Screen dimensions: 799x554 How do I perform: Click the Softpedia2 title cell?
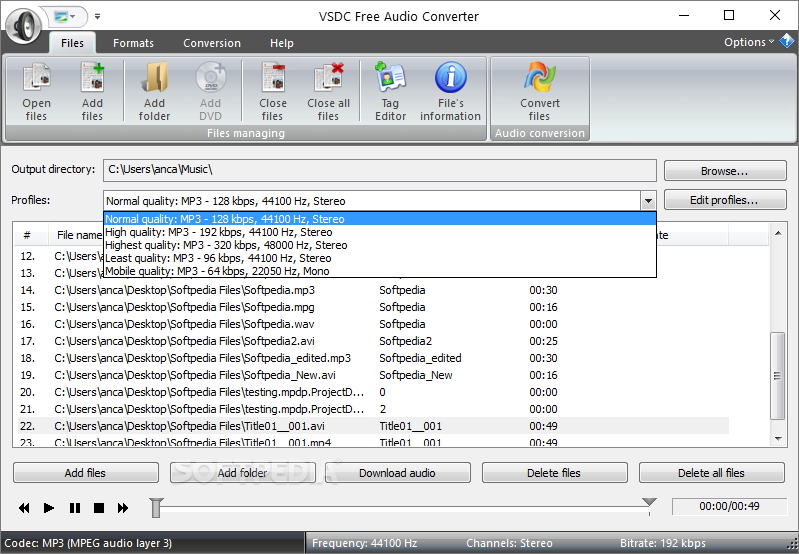point(406,341)
